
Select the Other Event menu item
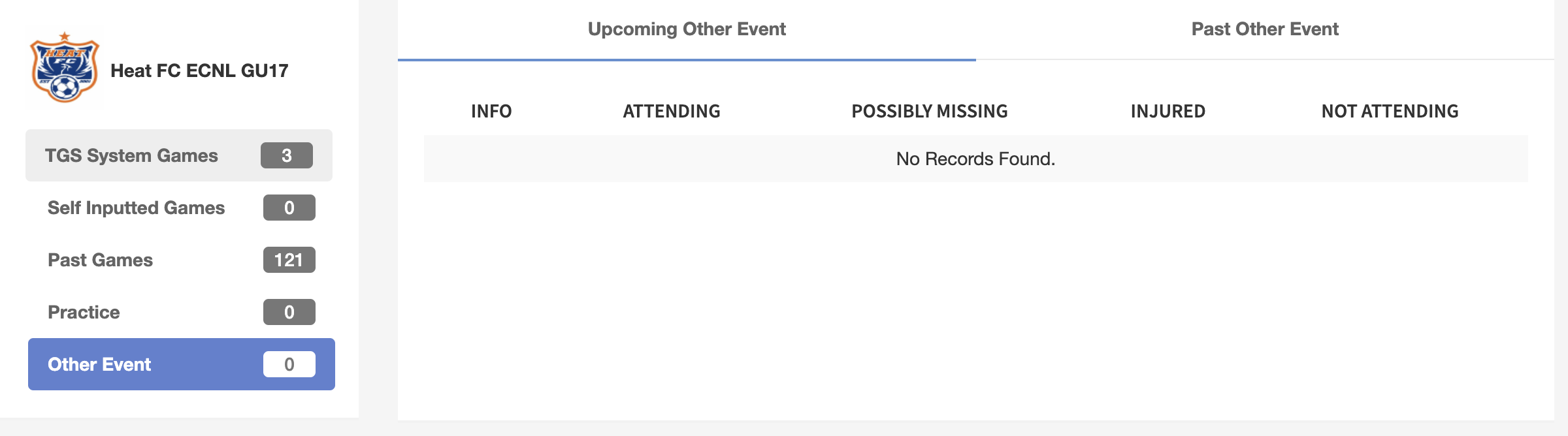click(182, 364)
